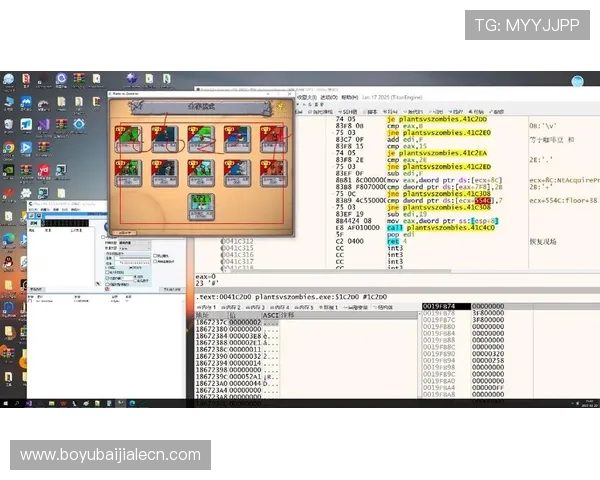
Task: Click the Windows Start button
Action: (6, 404)
